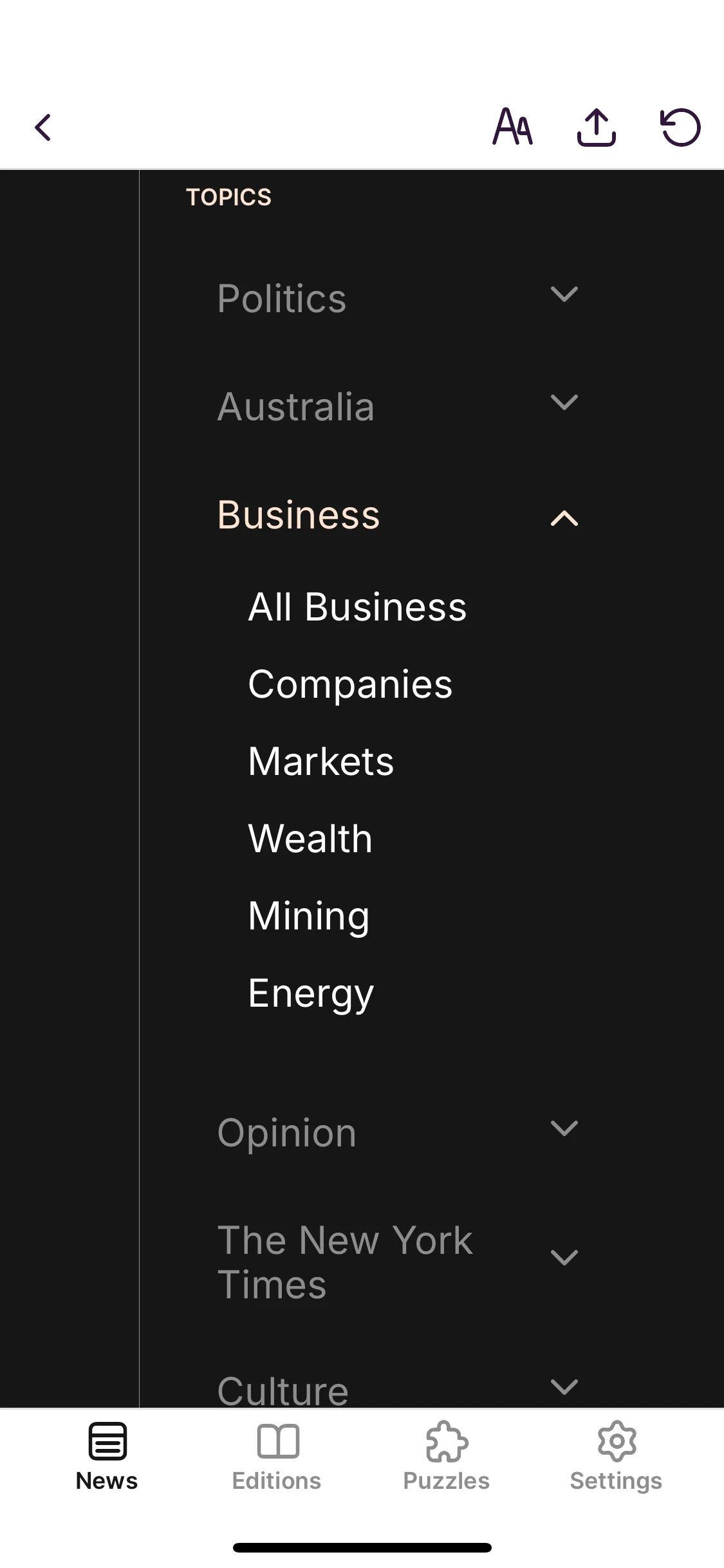Open the Energy subsection
Image resolution: width=724 pixels, height=1568 pixels.
pos(311,993)
